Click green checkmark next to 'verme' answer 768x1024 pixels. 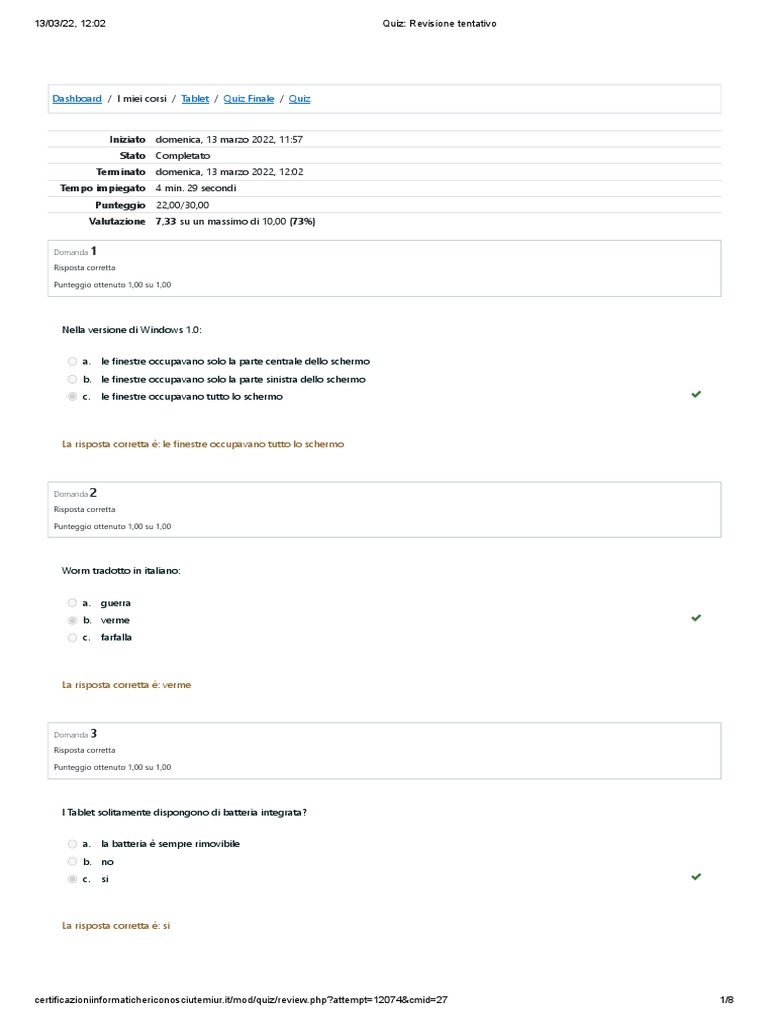click(696, 618)
